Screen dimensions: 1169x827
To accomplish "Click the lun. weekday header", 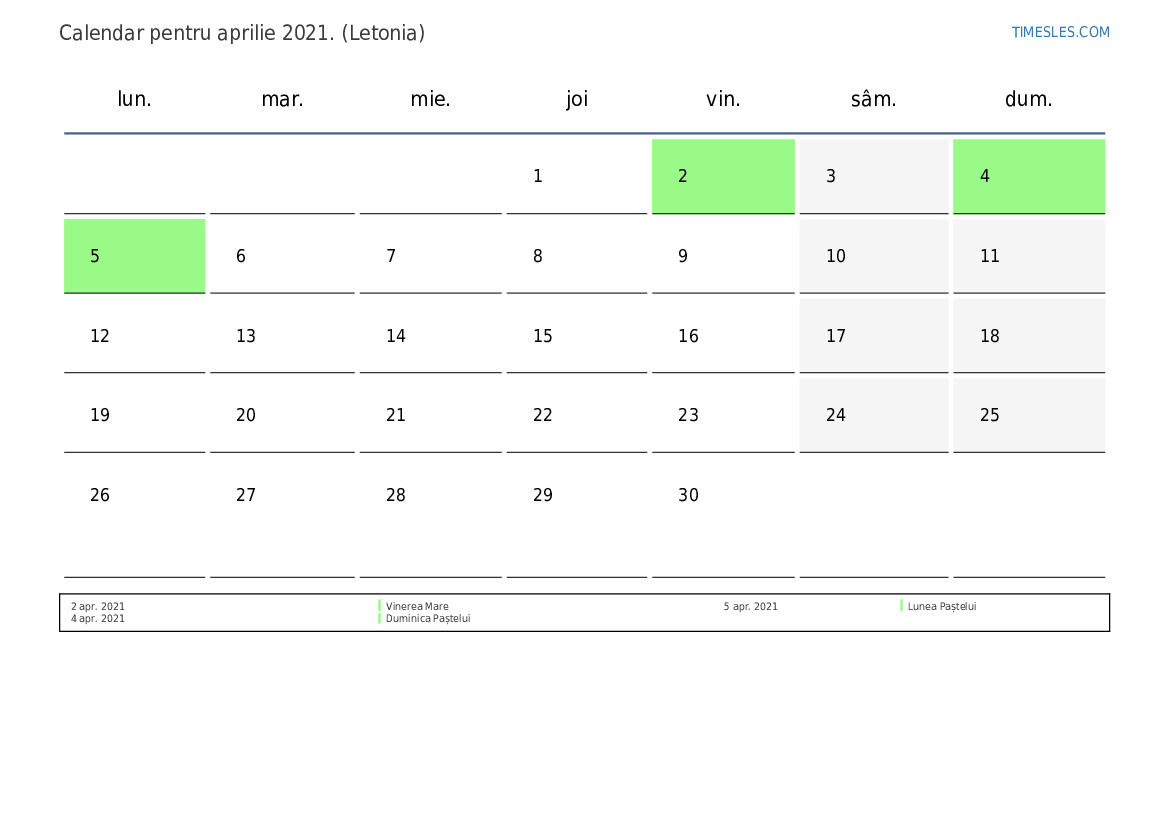I will (x=134, y=99).
